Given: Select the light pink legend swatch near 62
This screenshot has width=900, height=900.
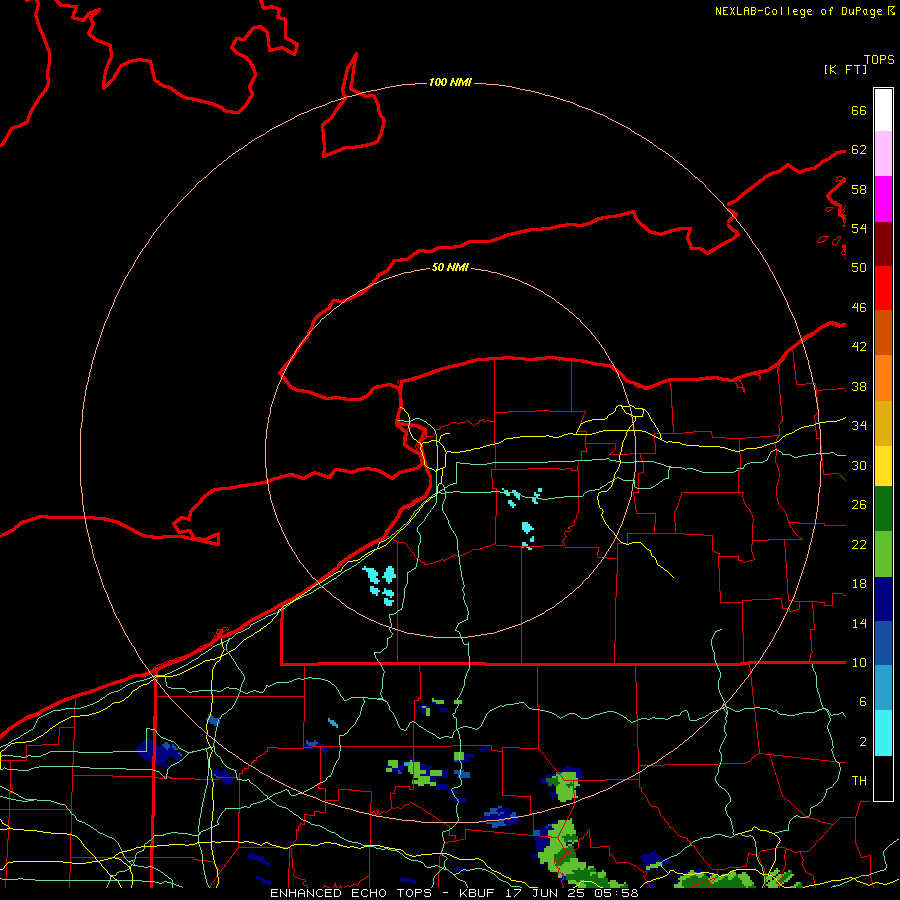Looking at the screenshot, I should pos(883,154).
